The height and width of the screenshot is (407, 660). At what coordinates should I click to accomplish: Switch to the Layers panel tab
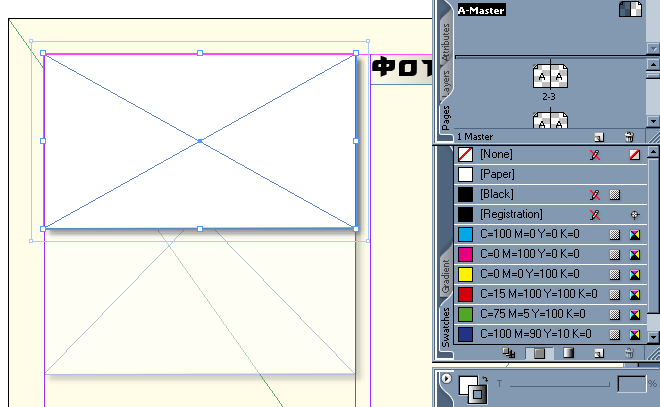[x=446, y=83]
